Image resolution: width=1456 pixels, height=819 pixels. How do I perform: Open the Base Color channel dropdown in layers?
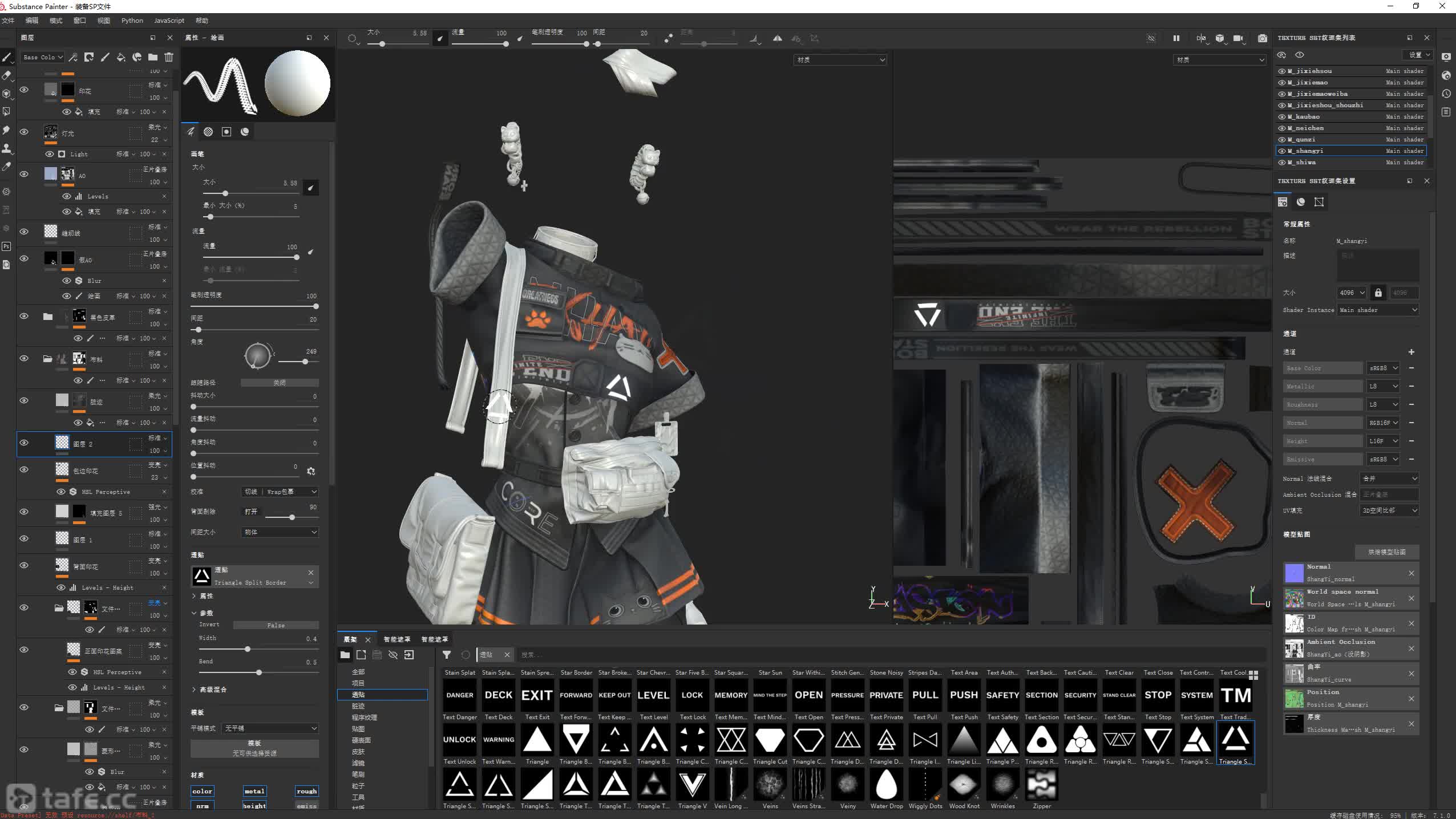42,57
